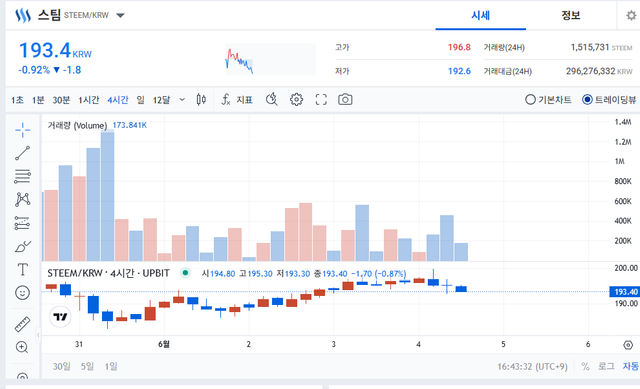Select the 30분 interval

coord(61,100)
